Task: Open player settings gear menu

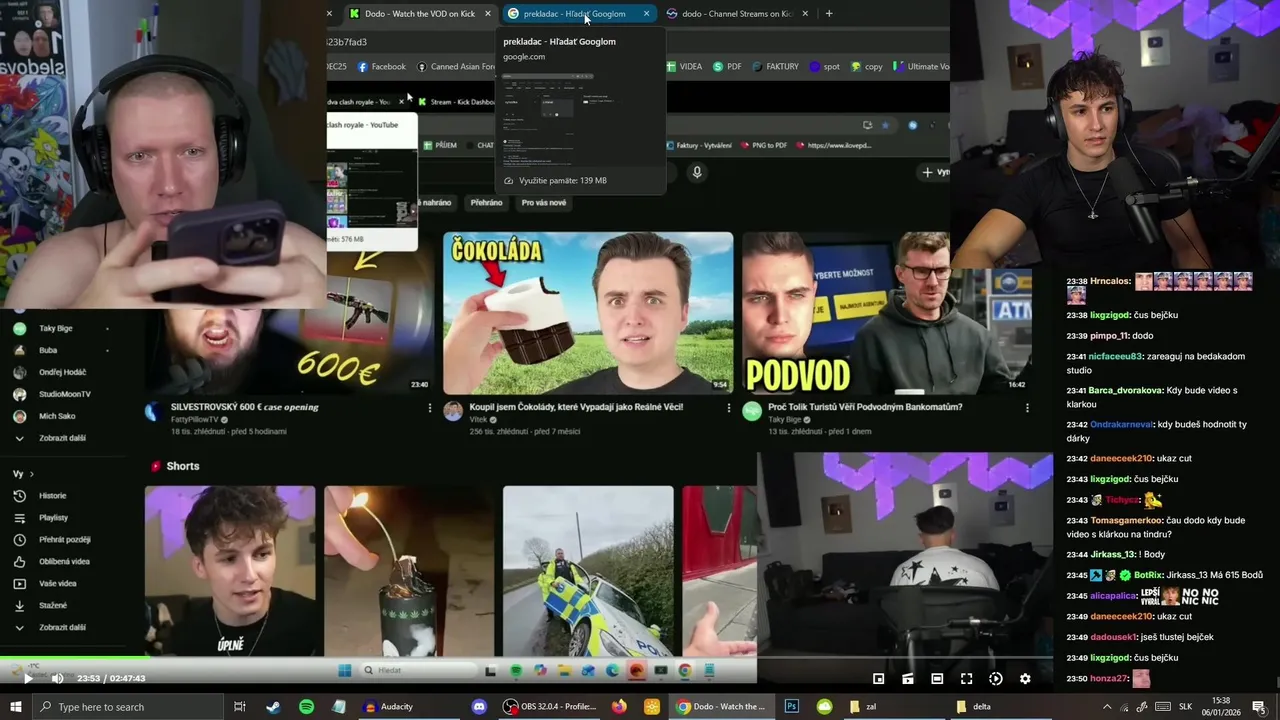Action: point(1025,678)
